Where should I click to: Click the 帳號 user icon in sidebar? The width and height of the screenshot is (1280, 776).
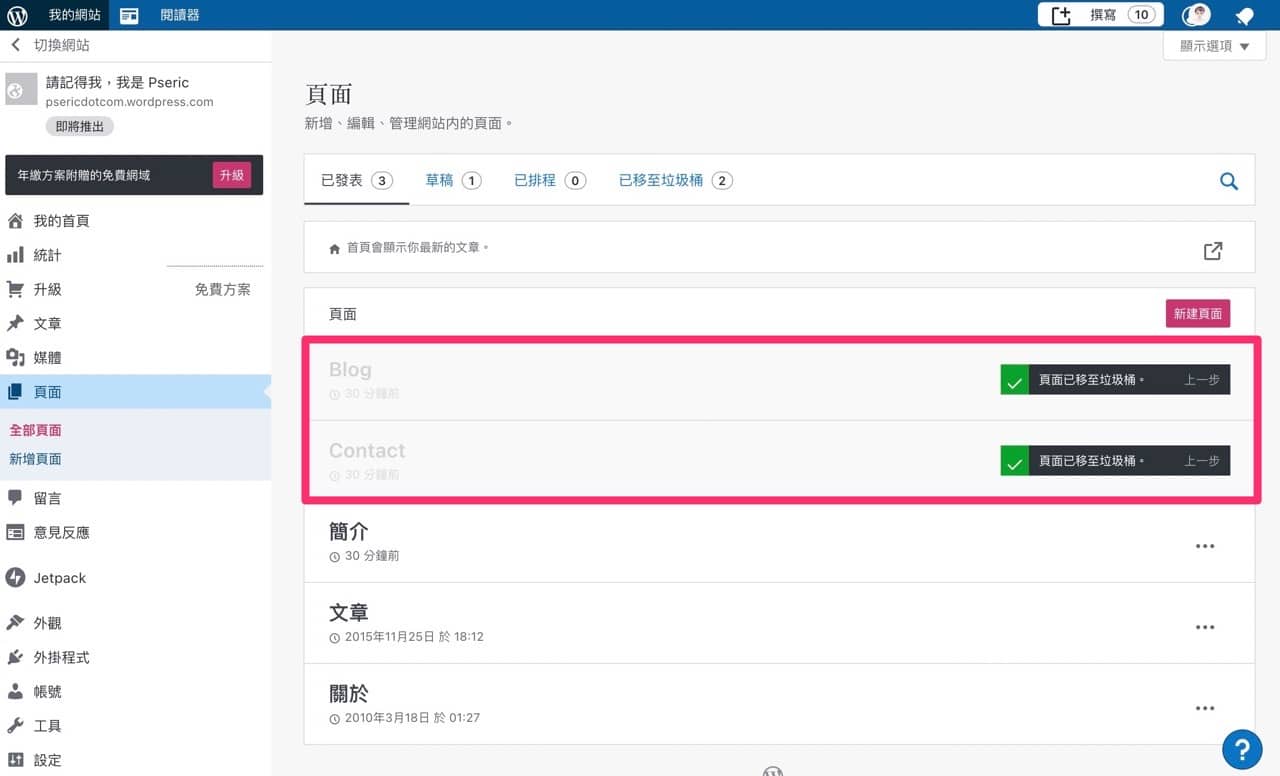[15, 691]
